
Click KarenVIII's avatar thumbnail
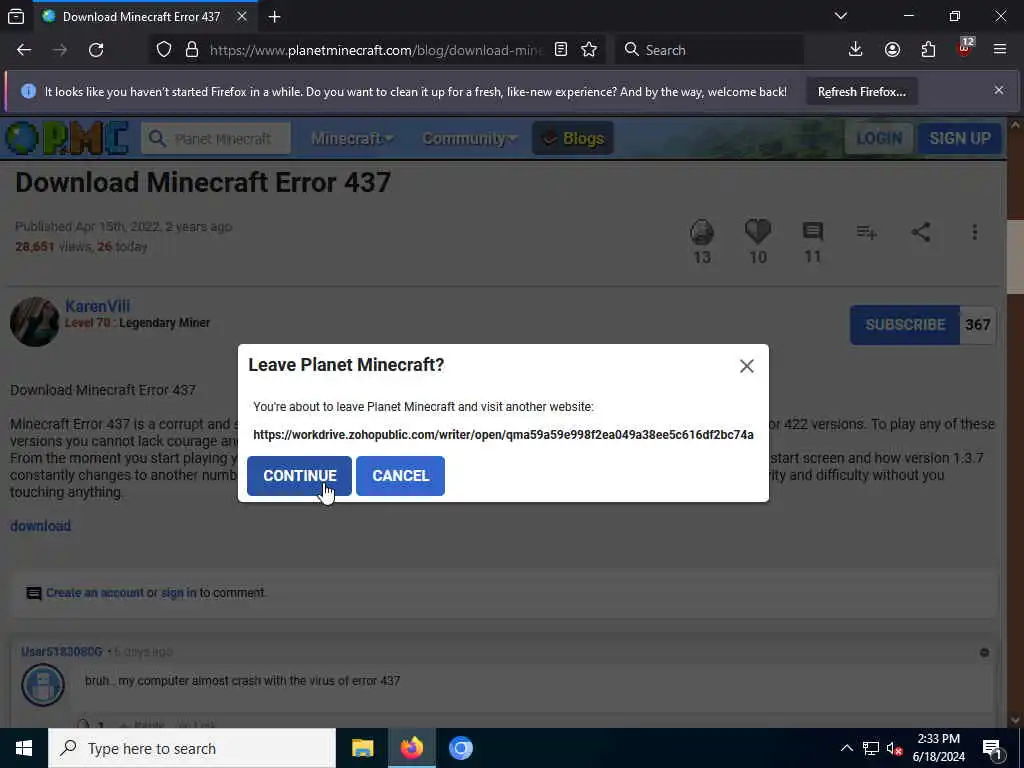[35, 321]
